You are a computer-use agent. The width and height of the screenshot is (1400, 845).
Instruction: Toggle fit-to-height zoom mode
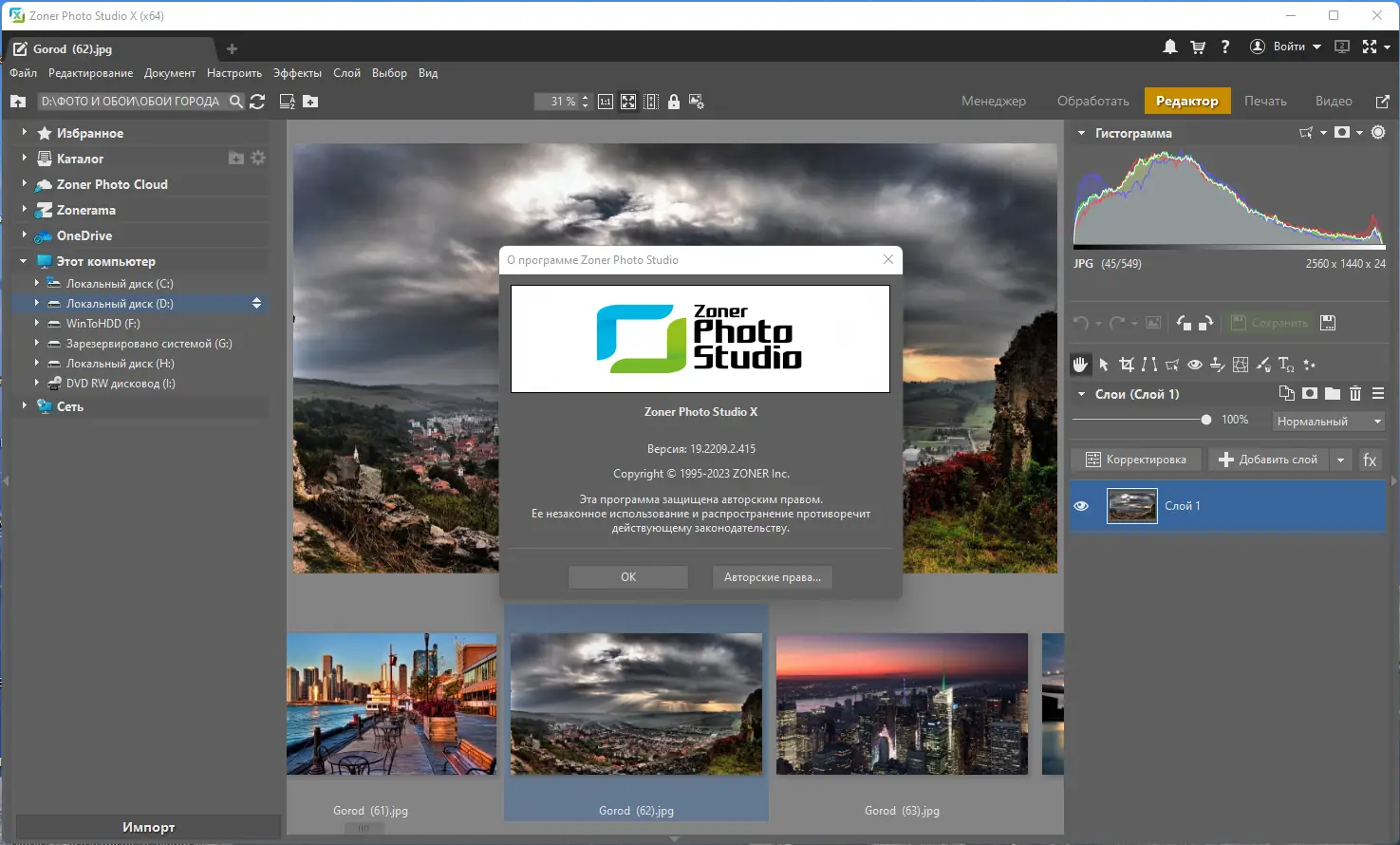click(651, 102)
